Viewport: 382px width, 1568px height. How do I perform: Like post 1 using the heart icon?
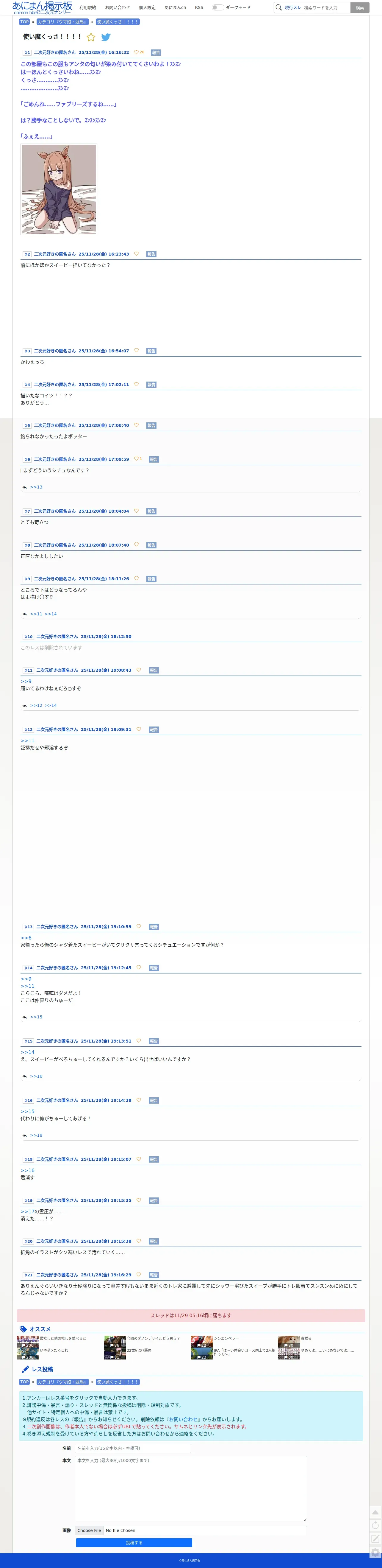tap(136, 52)
